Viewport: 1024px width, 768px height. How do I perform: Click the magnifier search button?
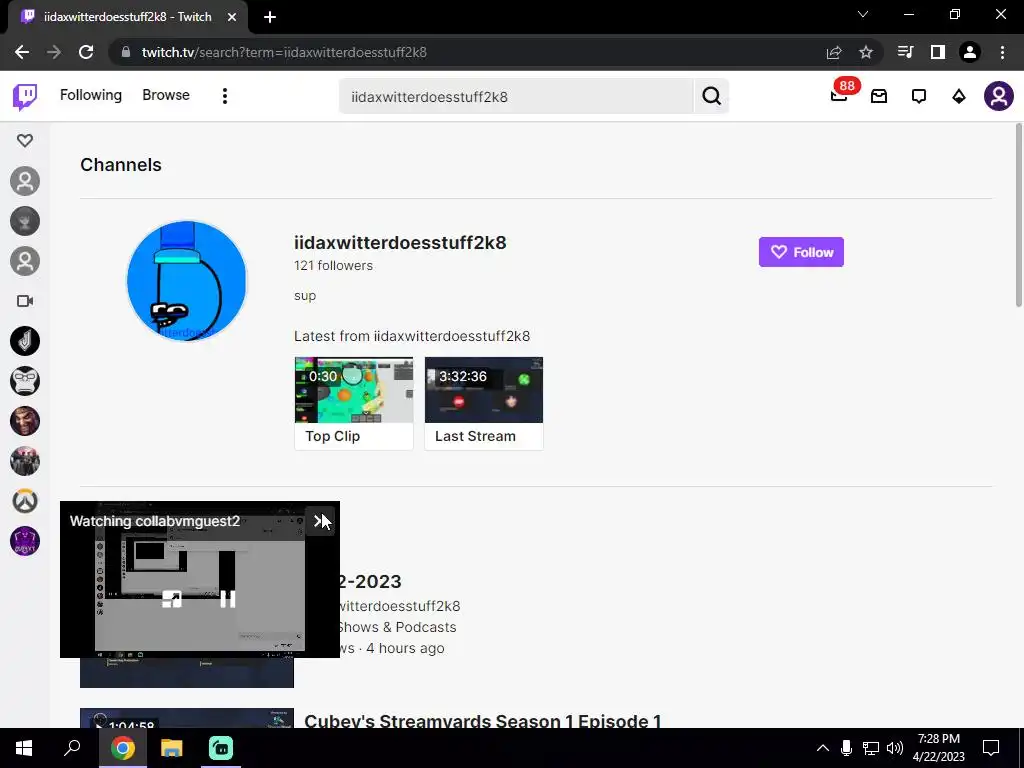[711, 97]
